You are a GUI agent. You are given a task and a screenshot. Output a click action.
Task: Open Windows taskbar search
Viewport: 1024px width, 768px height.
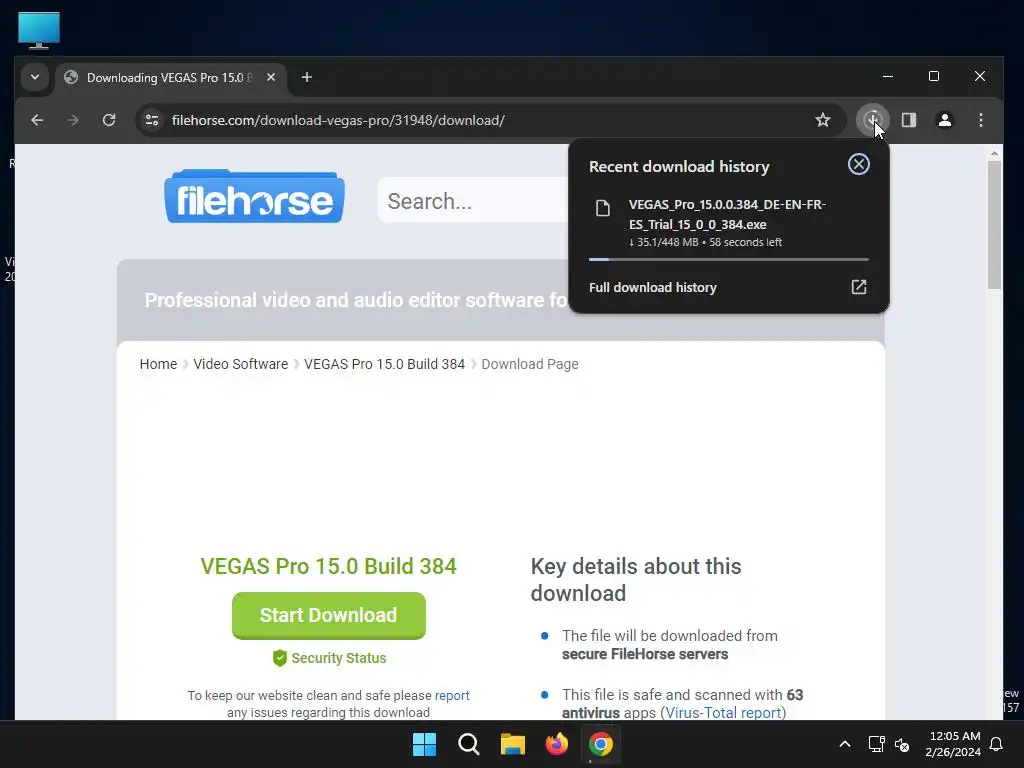[469, 744]
